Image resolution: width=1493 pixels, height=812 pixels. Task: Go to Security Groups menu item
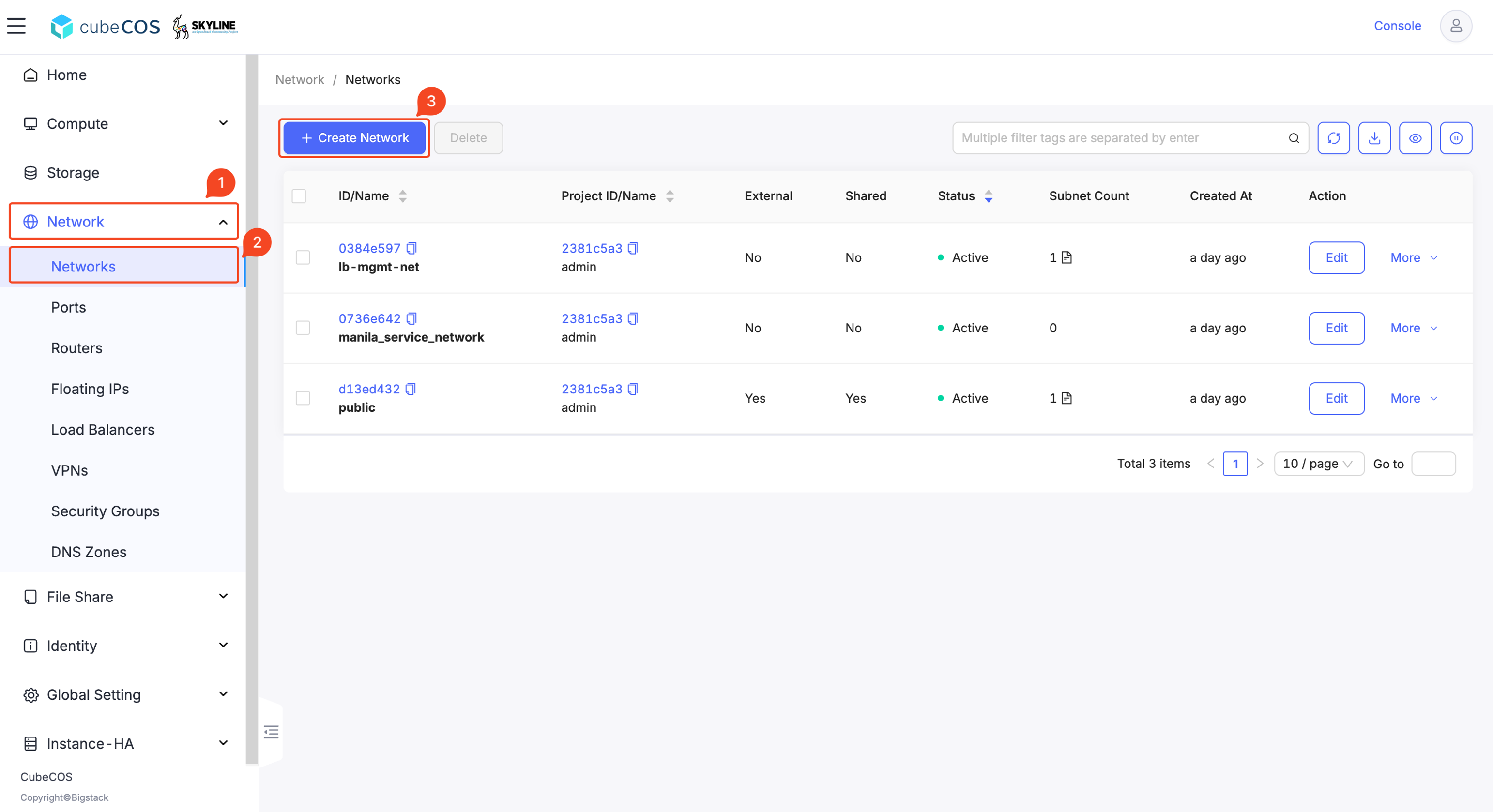click(x=105, y=511)
